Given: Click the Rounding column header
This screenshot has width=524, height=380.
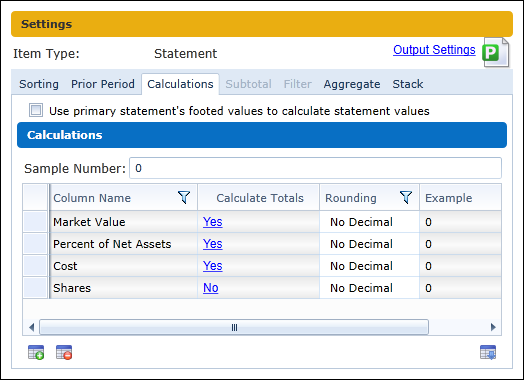Looking at the screenshot, I should (x=370, y=198).
